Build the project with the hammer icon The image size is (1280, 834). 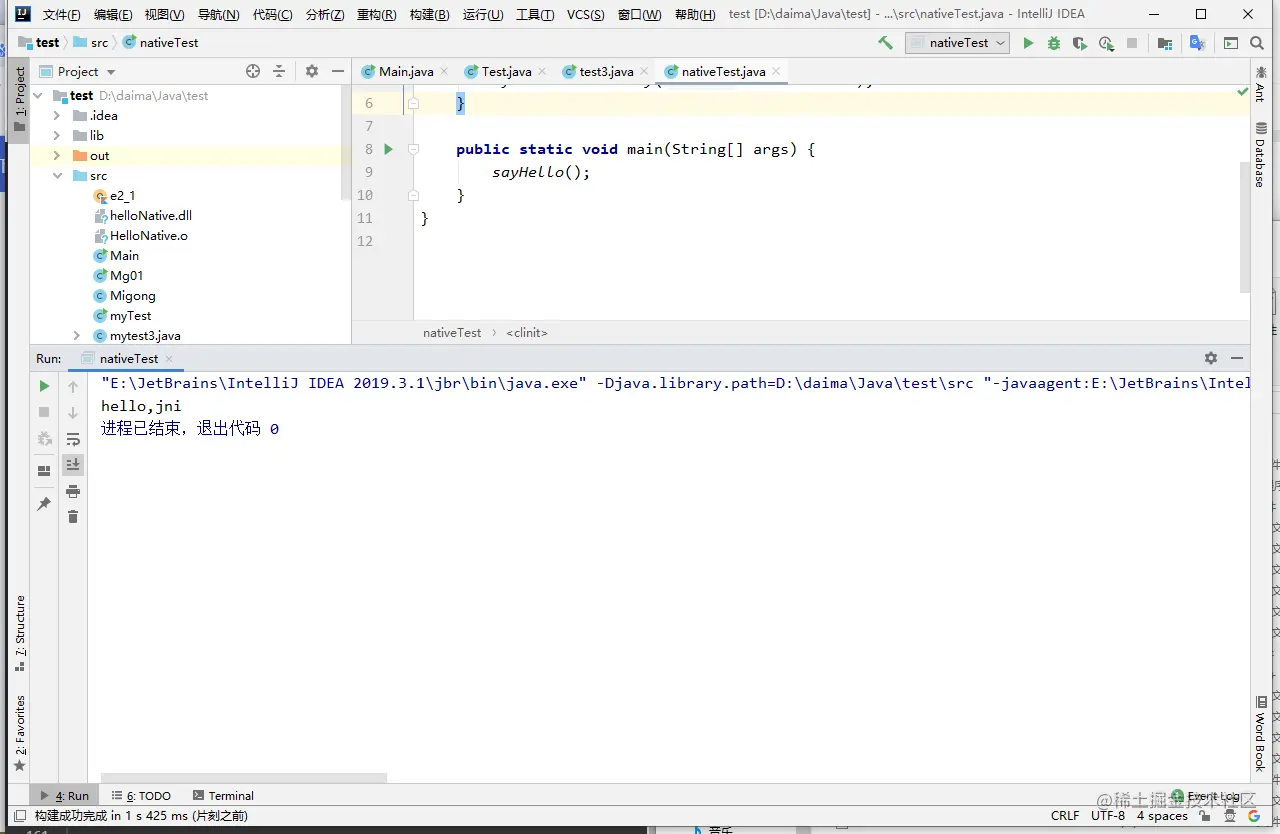point(885,43)
